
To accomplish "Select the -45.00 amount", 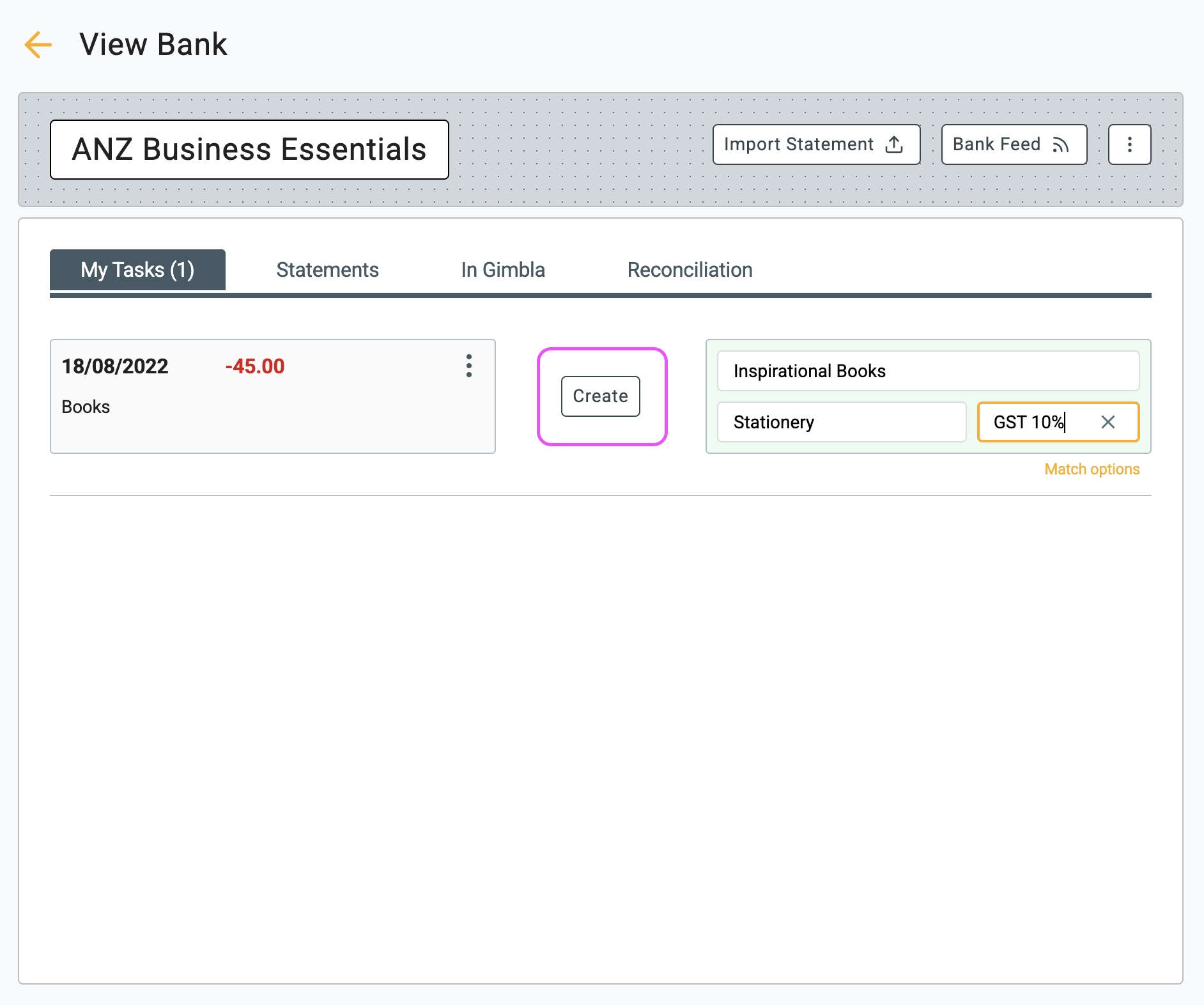I will 254,366.
